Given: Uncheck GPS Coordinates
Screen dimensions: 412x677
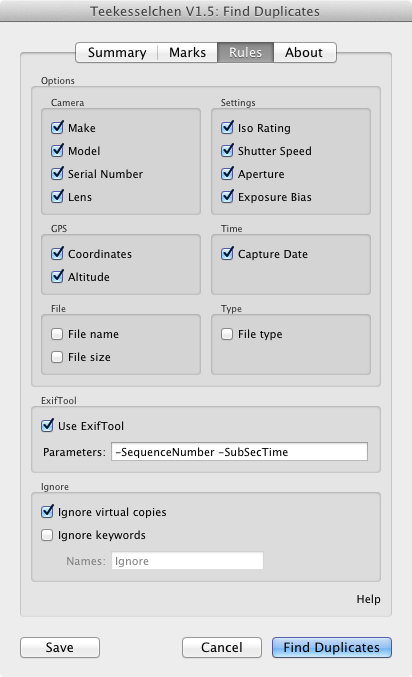Looking at the screenshot, I should click(x=57, y=253).
